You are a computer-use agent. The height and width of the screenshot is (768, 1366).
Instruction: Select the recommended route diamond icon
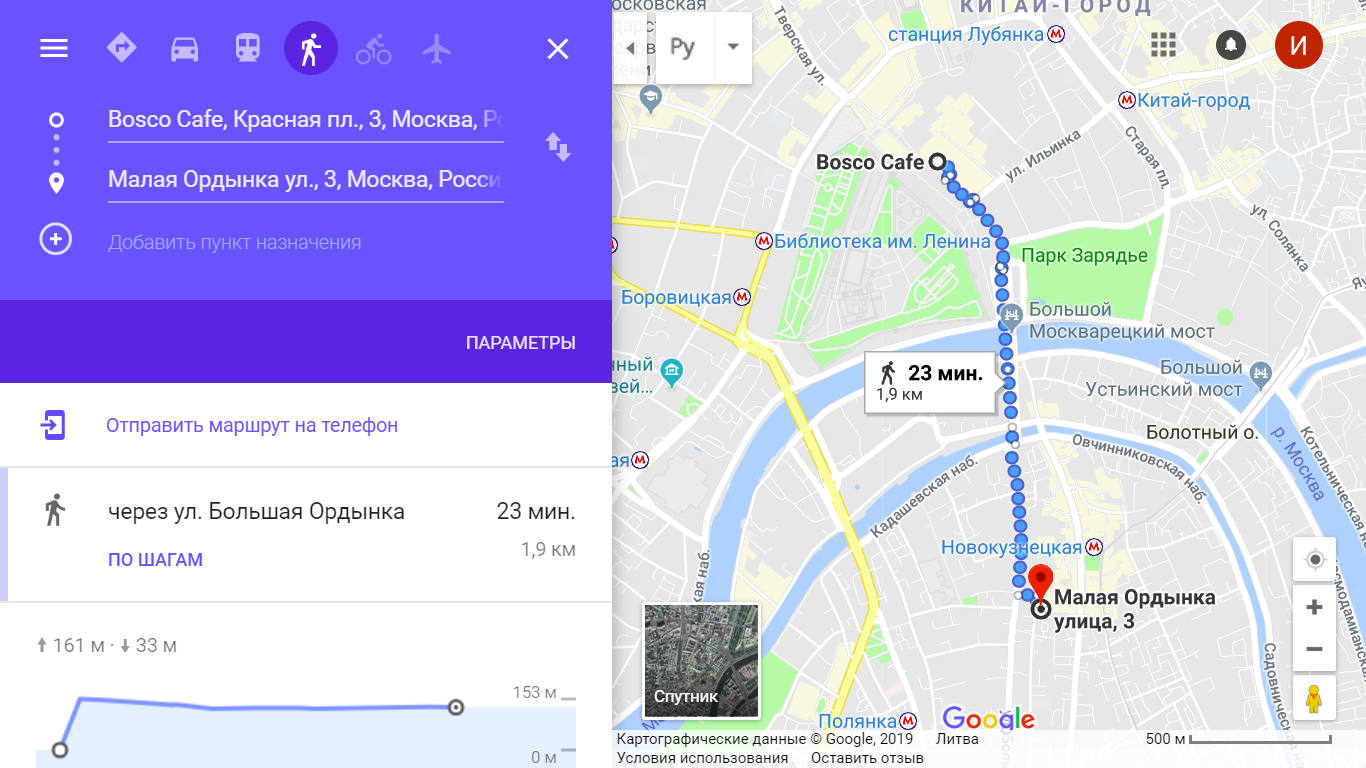[121, 48]
